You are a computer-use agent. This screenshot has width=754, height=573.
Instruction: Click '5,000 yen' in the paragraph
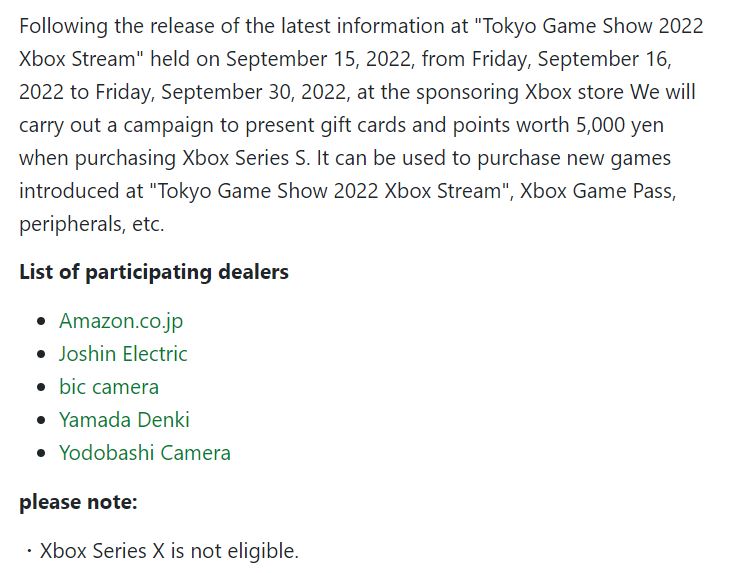[620, 125]
